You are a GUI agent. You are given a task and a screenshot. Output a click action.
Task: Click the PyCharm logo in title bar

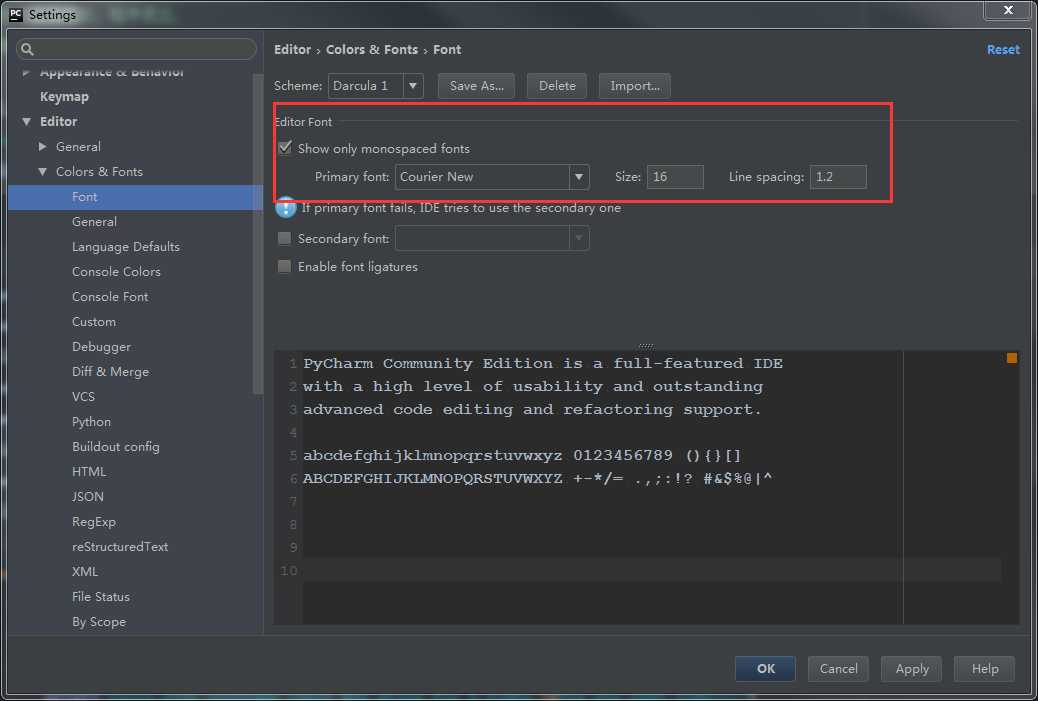(16, 14)
